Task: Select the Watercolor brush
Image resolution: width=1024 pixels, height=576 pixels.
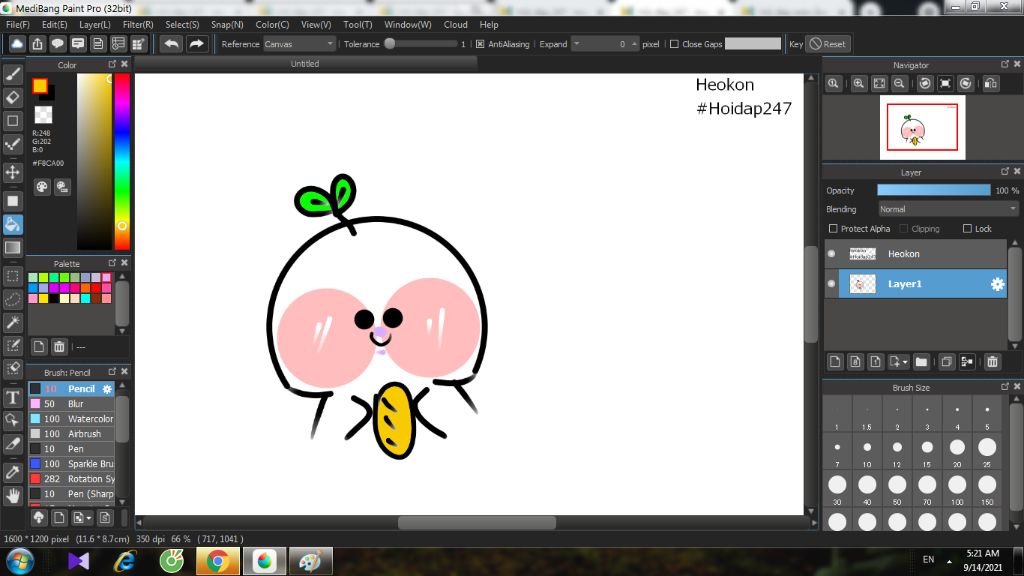Action: click(x=72, y=419)
